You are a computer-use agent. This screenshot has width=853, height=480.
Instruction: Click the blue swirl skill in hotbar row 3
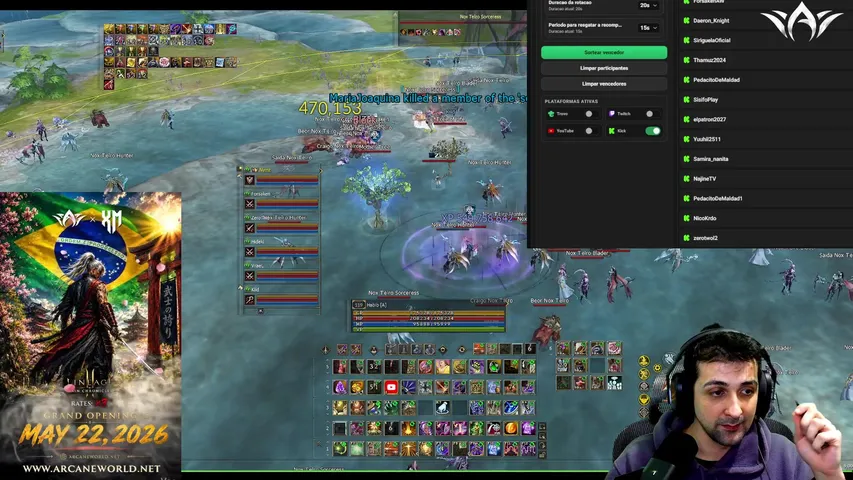click(511, 408)
